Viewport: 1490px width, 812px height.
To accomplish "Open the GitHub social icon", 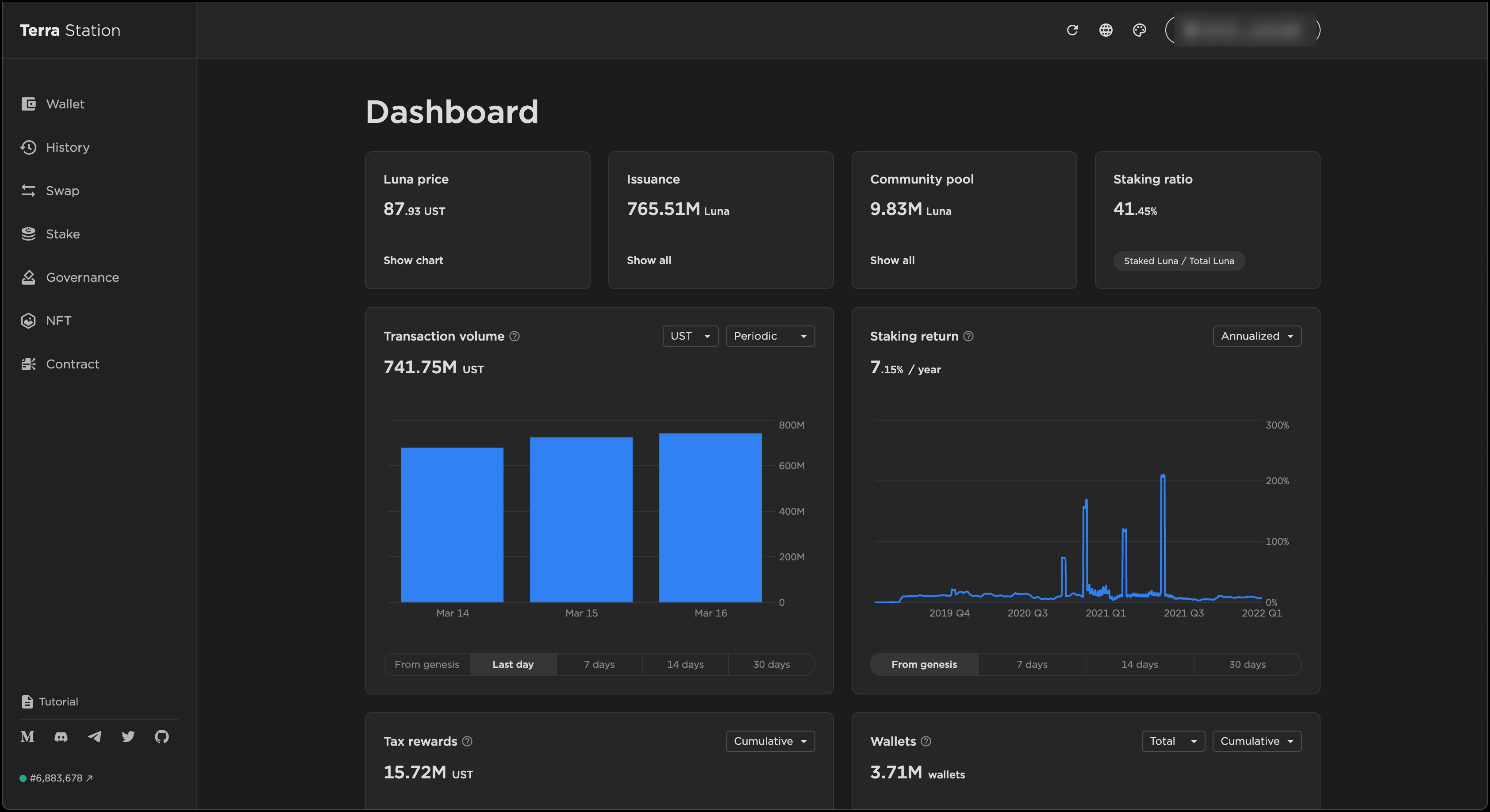I will pos(162,736).
